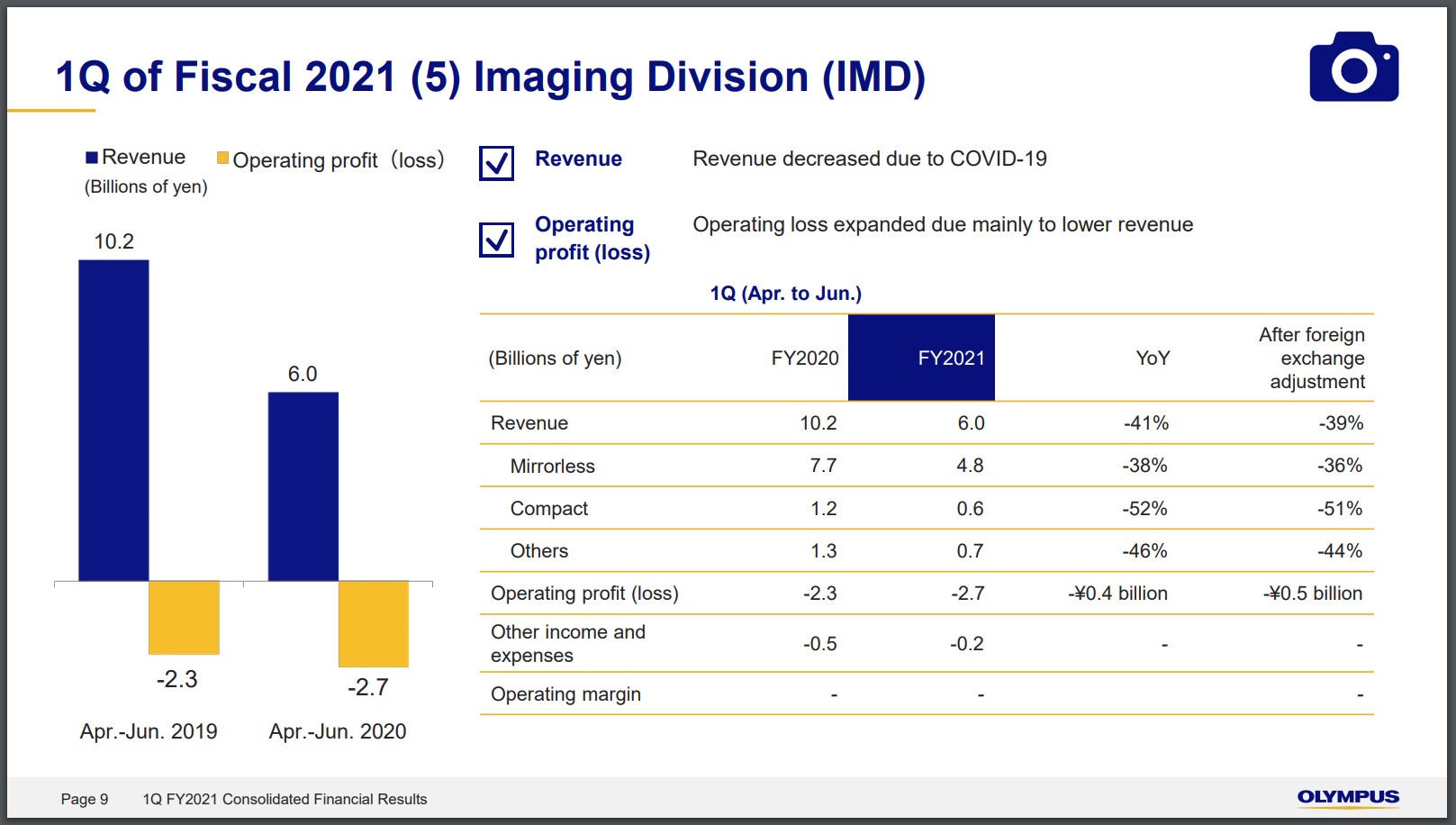
Task: Click the 'Operating loss expanded due mainly to lower revenue' text
Action: point(943,224)
